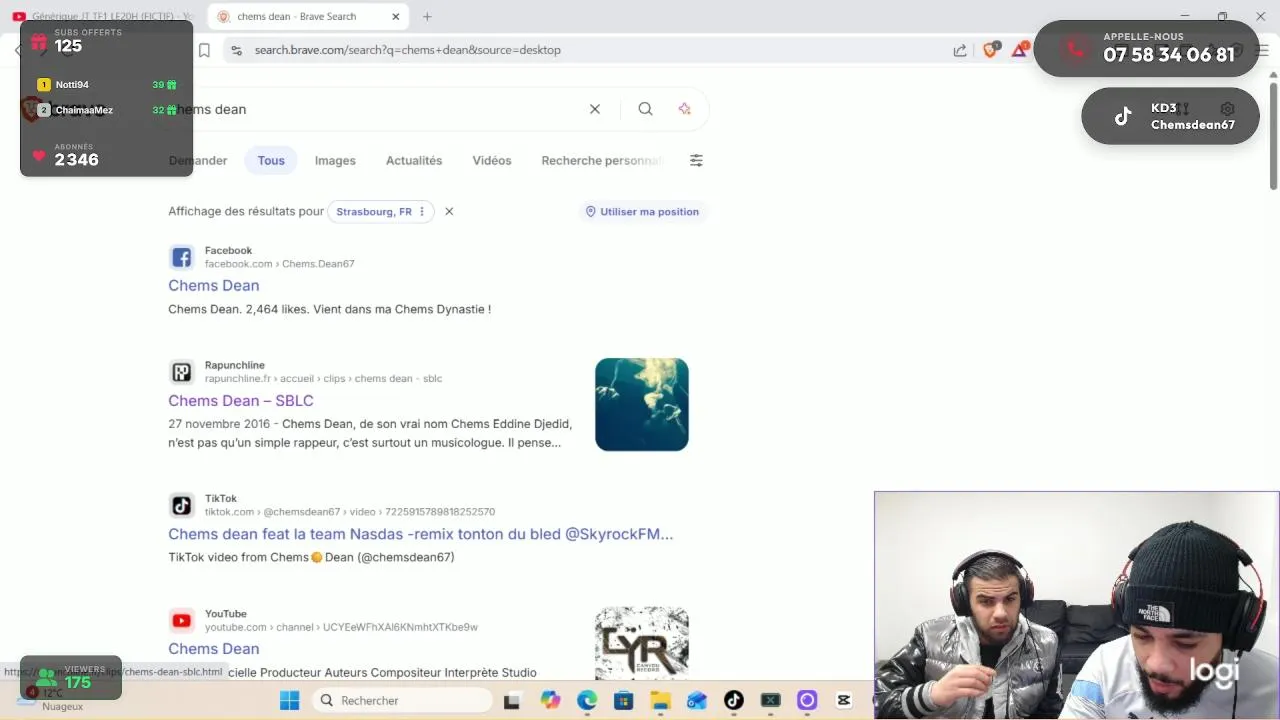Switch to the Actualités tab
Image resolution: width=1280 pixels, height=720 pixels.
pyautogui.click(x=414, y=160)
